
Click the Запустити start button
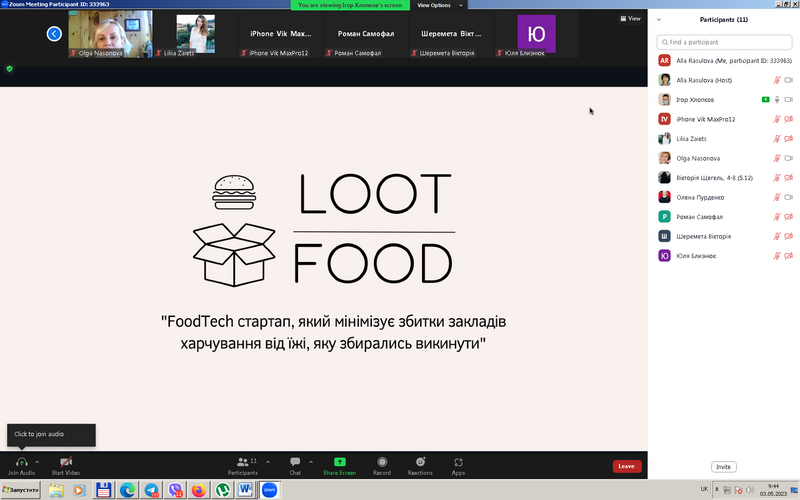(20, 490)
